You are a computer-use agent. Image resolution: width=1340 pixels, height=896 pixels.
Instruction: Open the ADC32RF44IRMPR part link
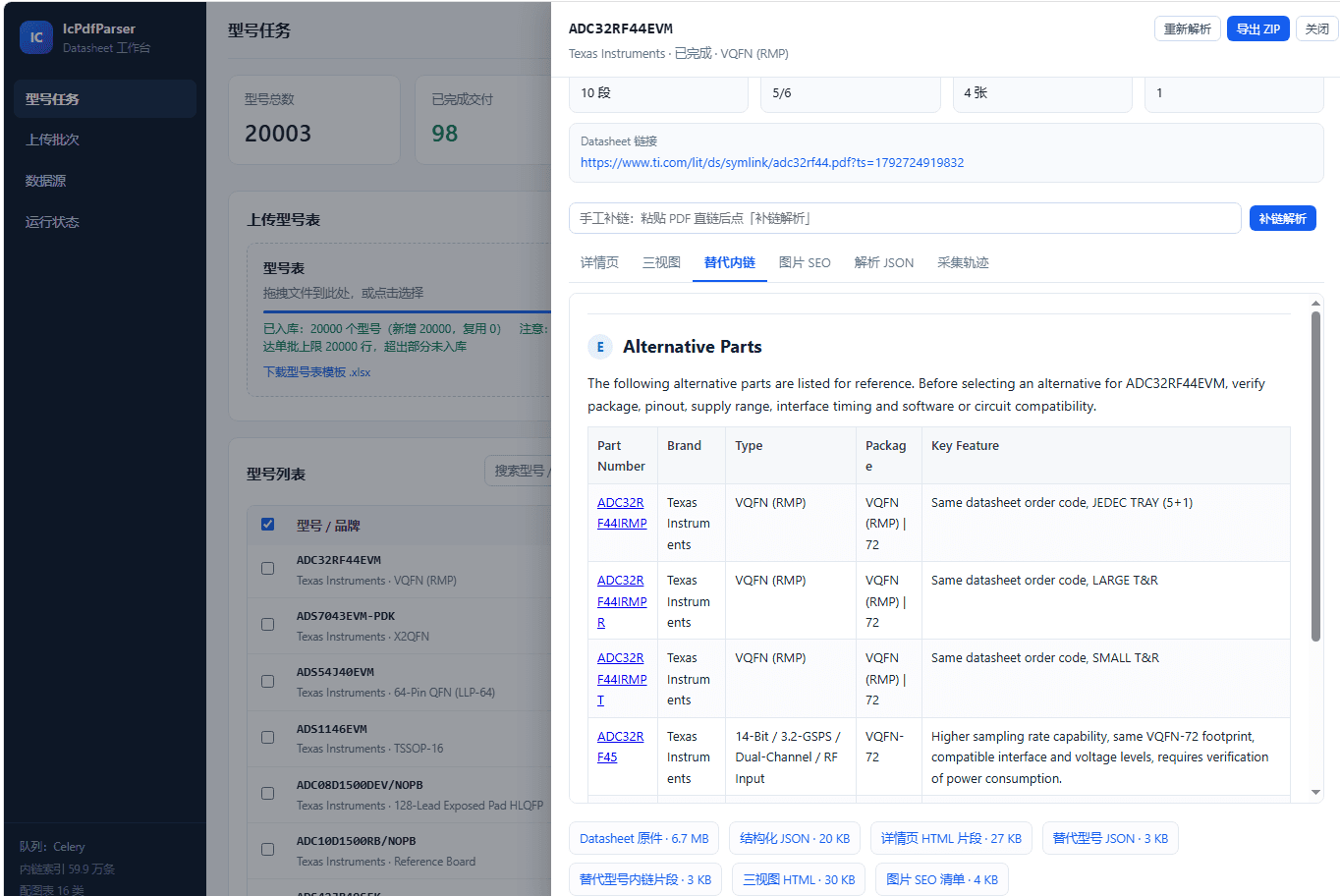click(x=622, y=601)
